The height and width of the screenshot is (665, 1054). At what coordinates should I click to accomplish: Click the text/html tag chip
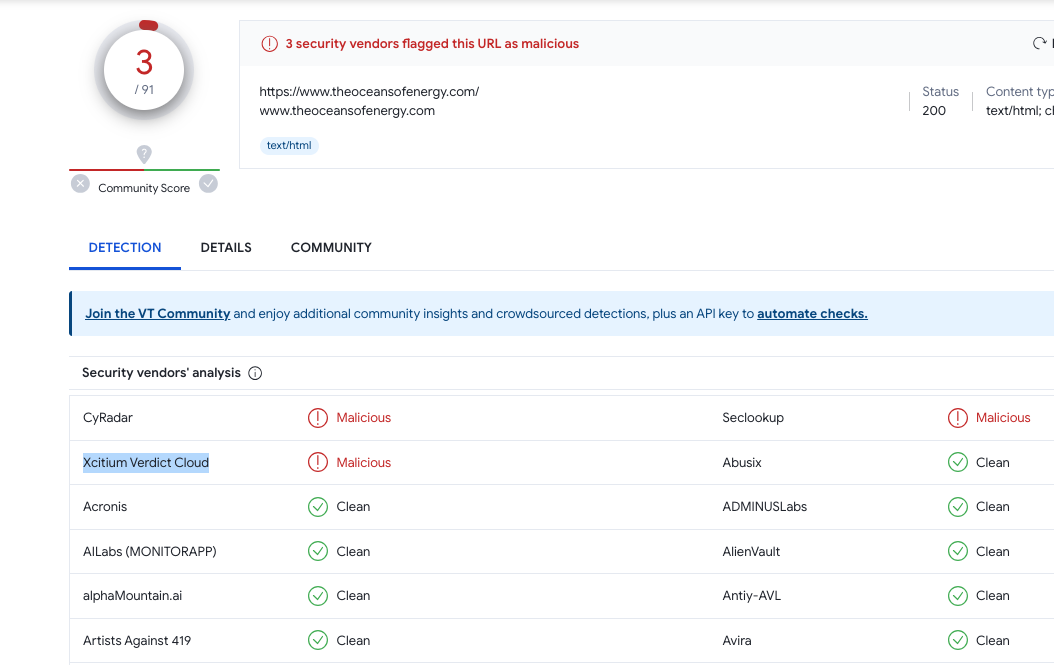pos(289,145)
